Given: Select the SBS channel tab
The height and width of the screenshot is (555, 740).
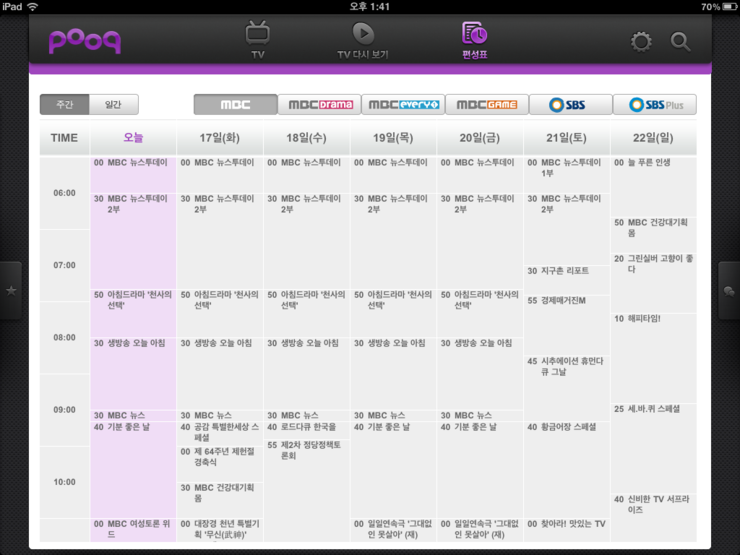Looking at the screenshot, I should 571,104.
